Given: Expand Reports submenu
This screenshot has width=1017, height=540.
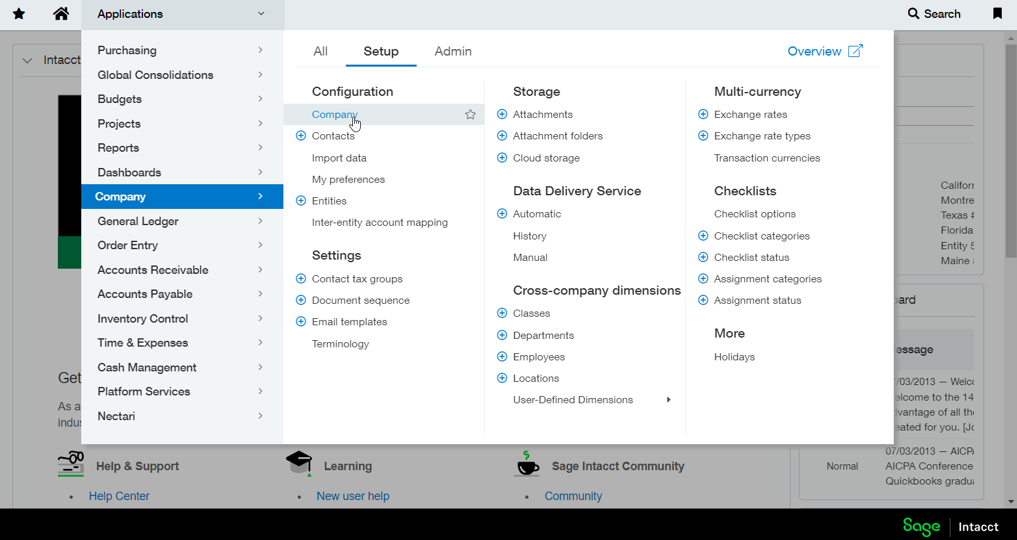Looking at the screenshot, I should coord(260,148).
